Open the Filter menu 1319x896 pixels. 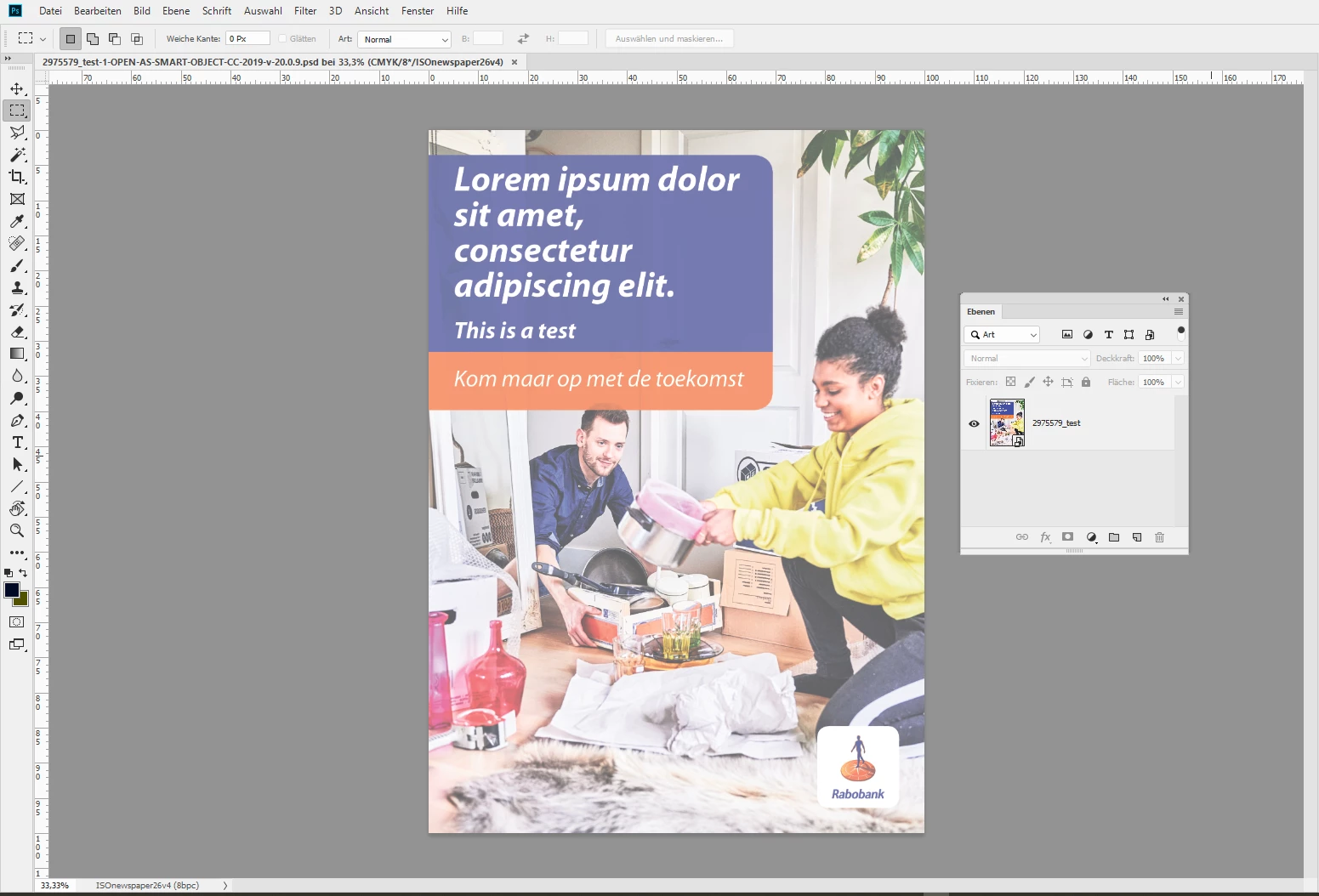pos(305,11)
